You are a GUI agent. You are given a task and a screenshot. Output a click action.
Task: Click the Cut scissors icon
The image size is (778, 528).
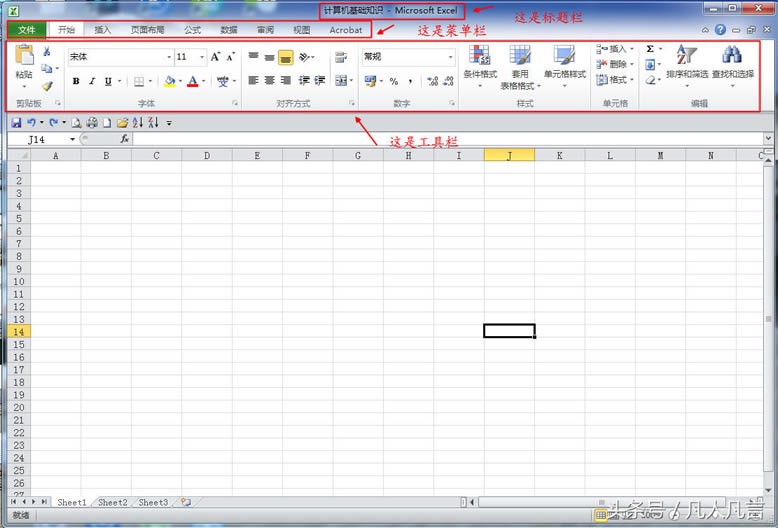click(x=47, y=51)
